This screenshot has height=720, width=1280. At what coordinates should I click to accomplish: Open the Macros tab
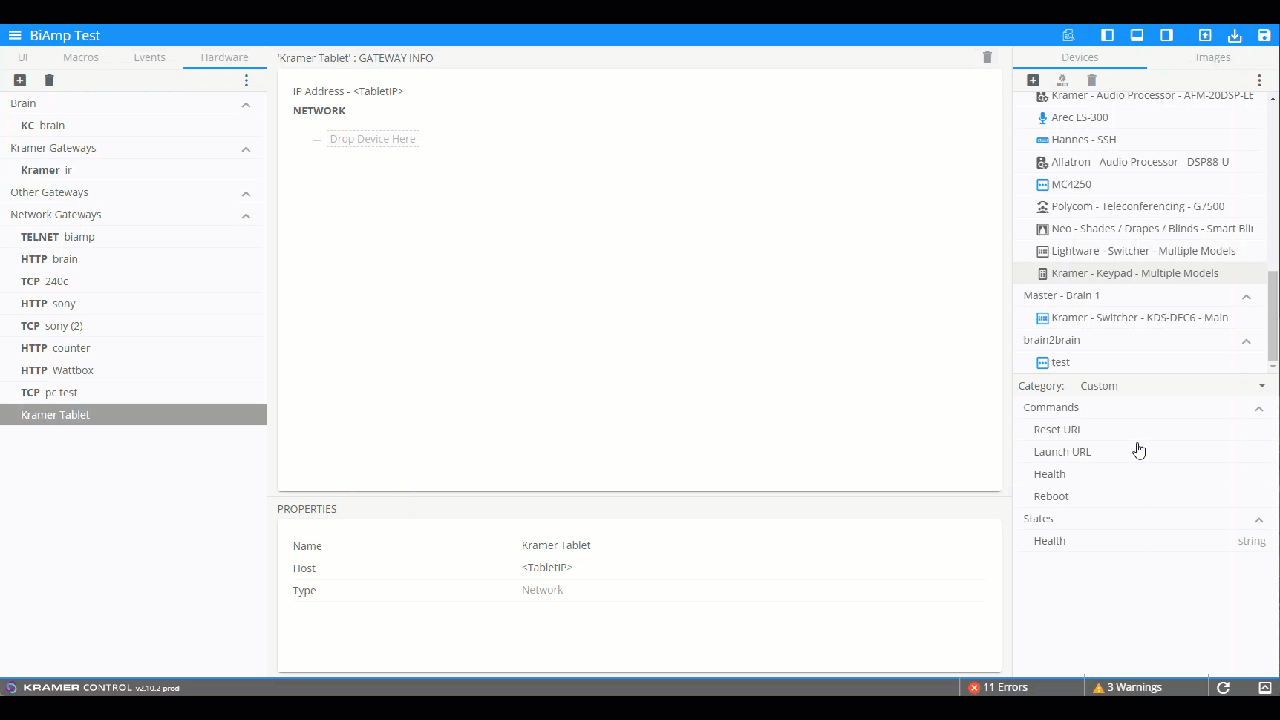[81, 58]
